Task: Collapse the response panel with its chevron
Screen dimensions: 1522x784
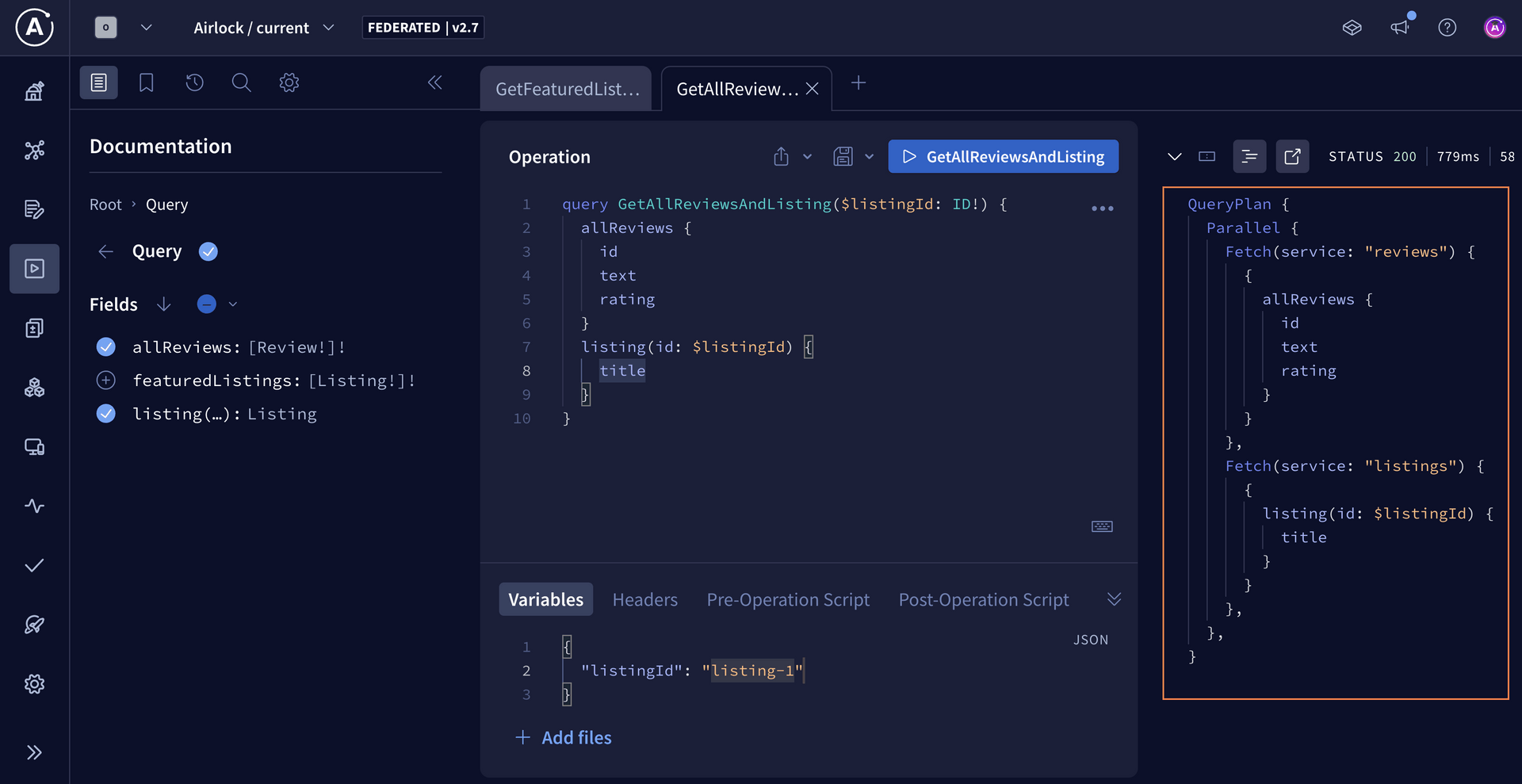Action: pos(1175,156)
